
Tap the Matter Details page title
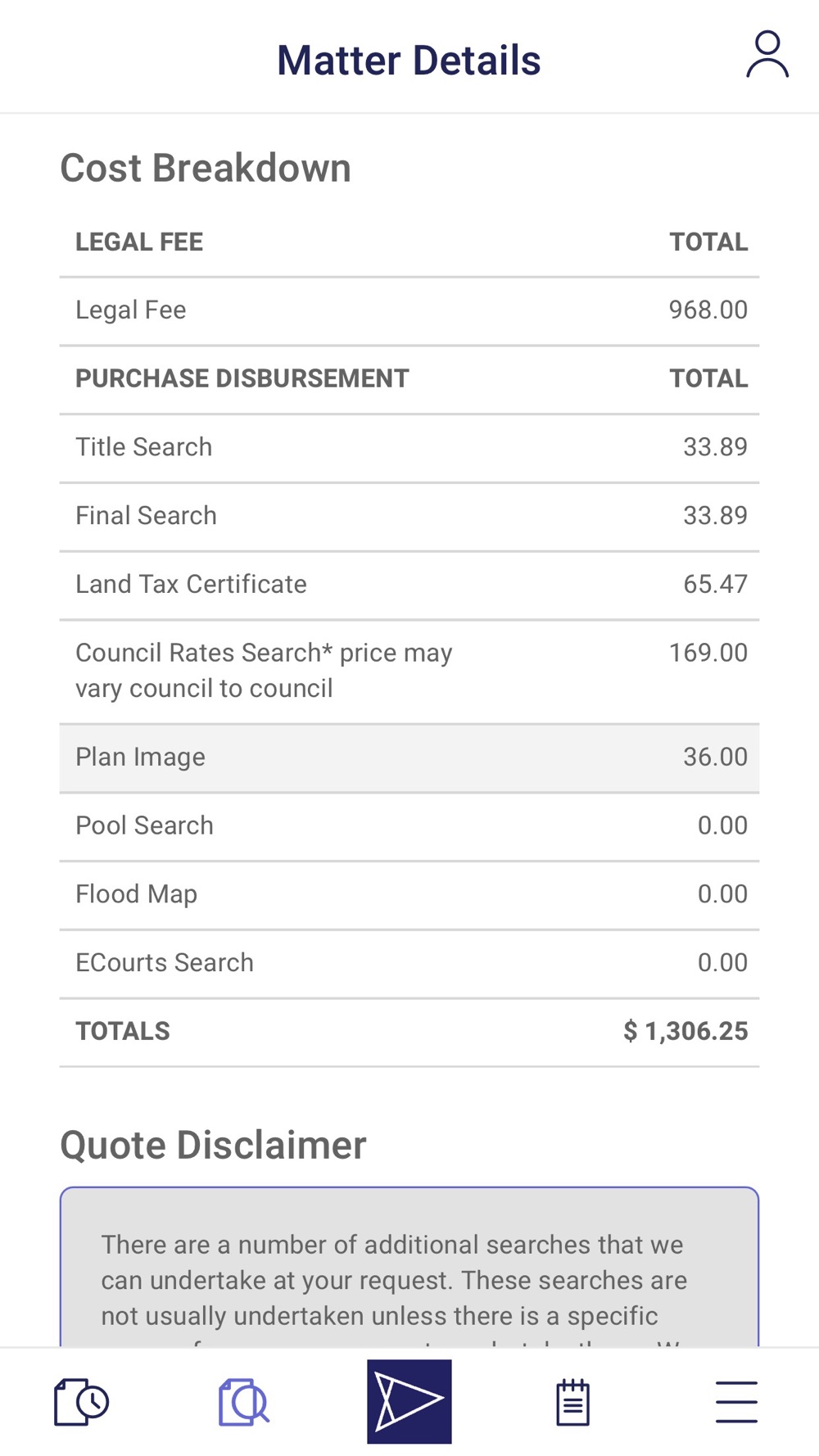coord(409,61)
